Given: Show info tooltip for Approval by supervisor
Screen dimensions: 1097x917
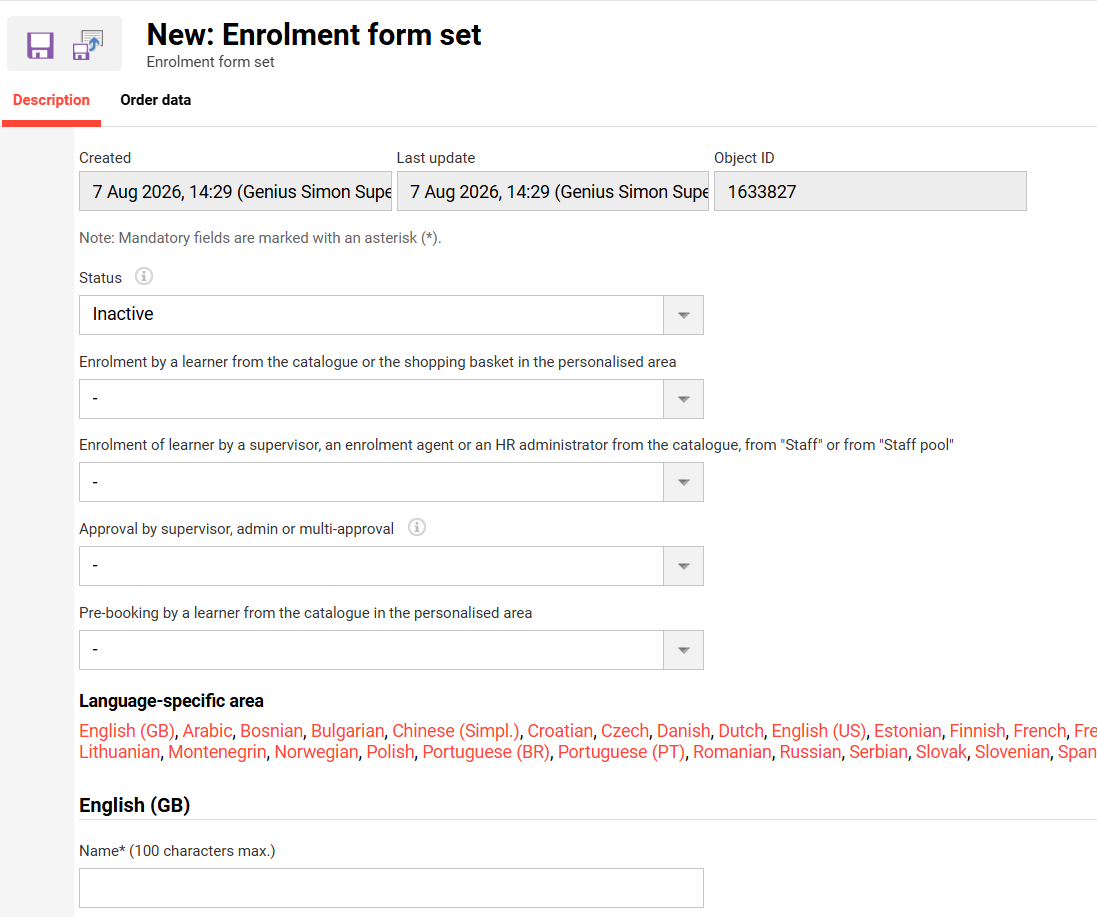Looking at the screenshot, I should (417, 527).
